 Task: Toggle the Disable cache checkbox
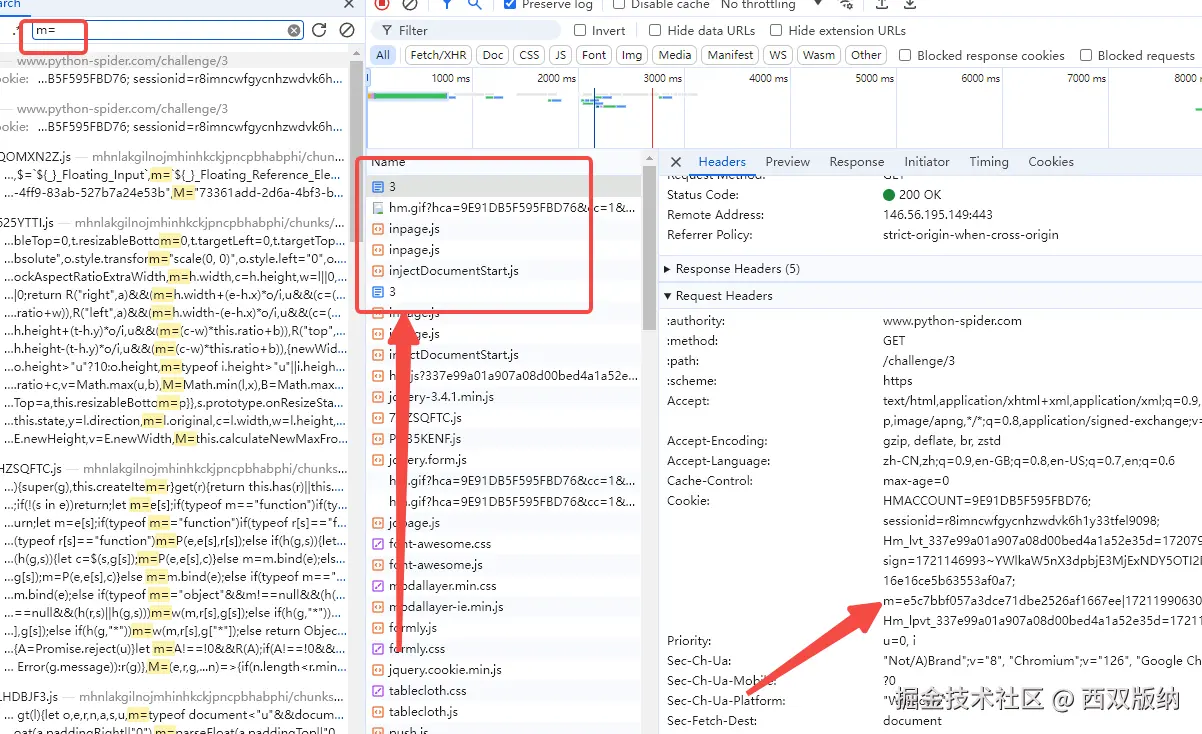618,4
